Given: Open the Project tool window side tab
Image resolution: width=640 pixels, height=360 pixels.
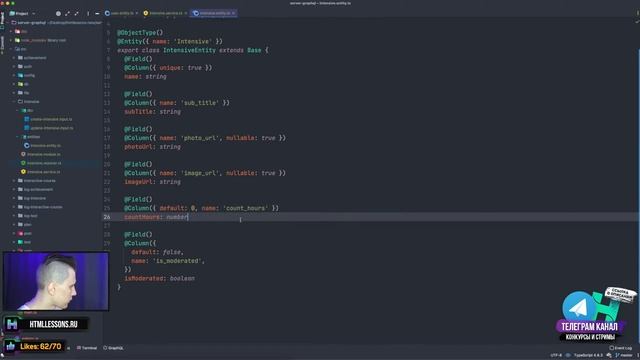Looking at the screenshot, I should pyautogui.click(x=2, y=20).
